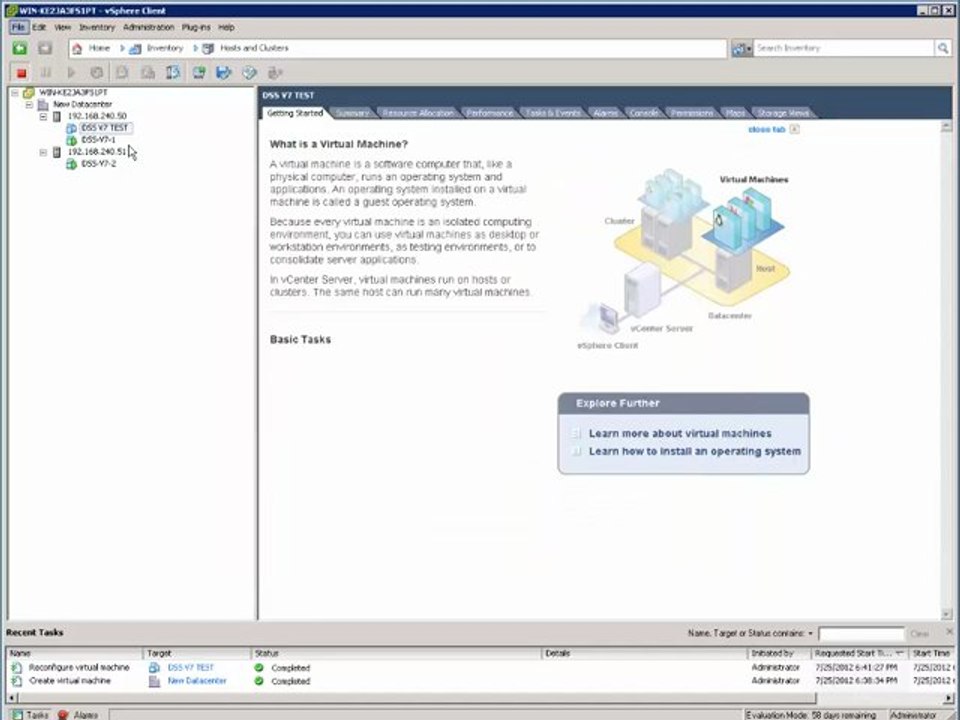Open the Inventory menu
This screenshot has height=720, width=960.
click(97, 28)
